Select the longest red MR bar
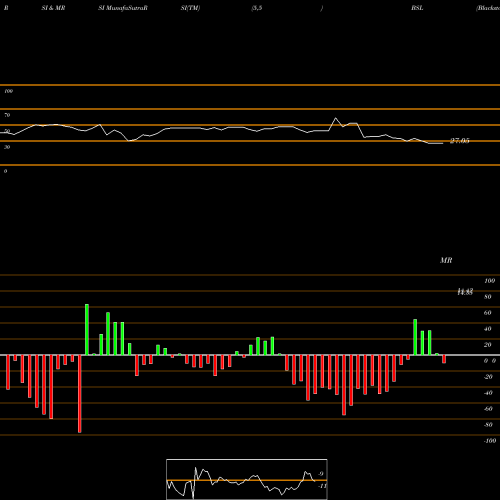Screen dimensions: 500x500 [x=80, y=394]
